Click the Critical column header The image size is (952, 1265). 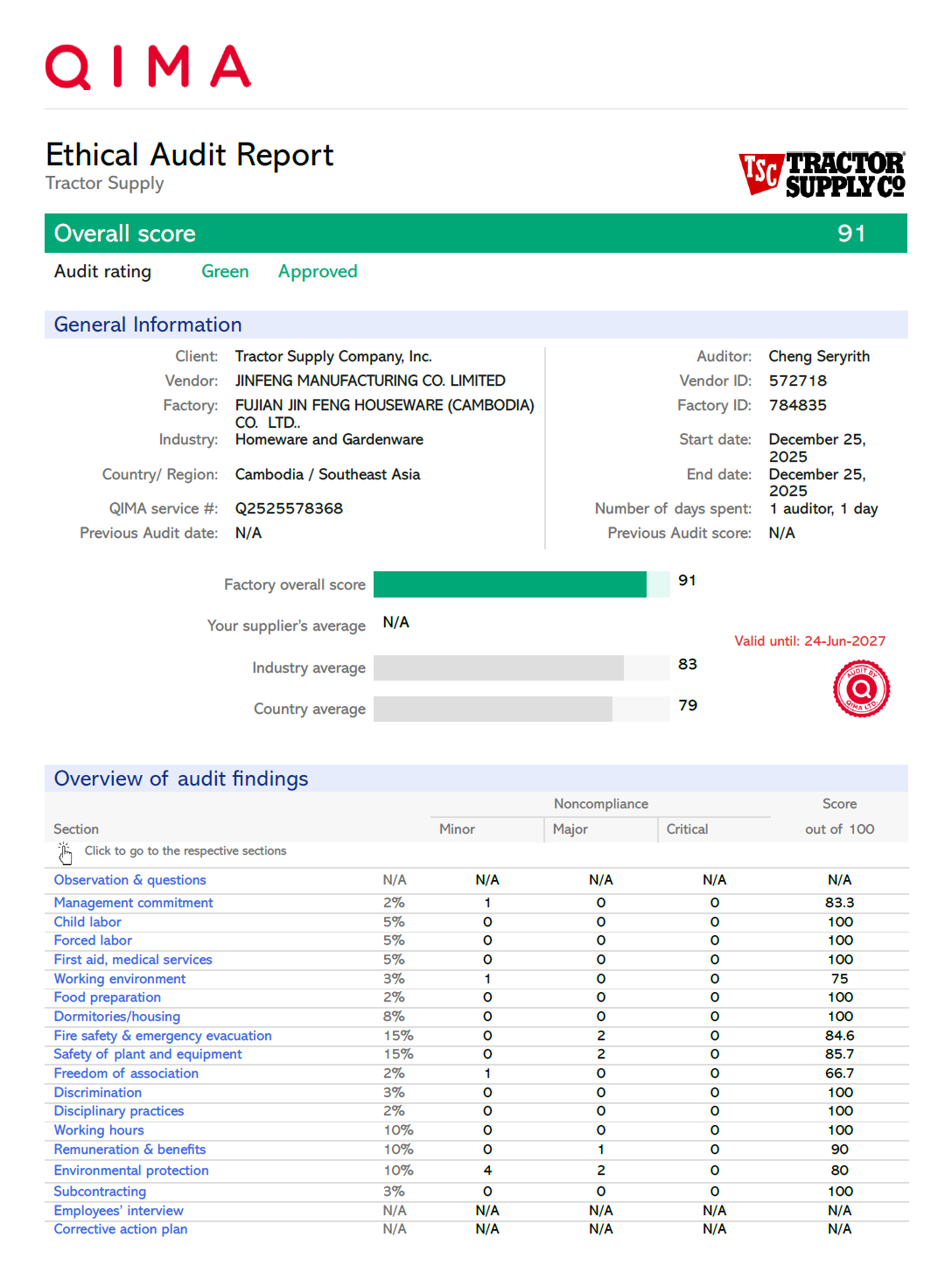pos(688,829)
